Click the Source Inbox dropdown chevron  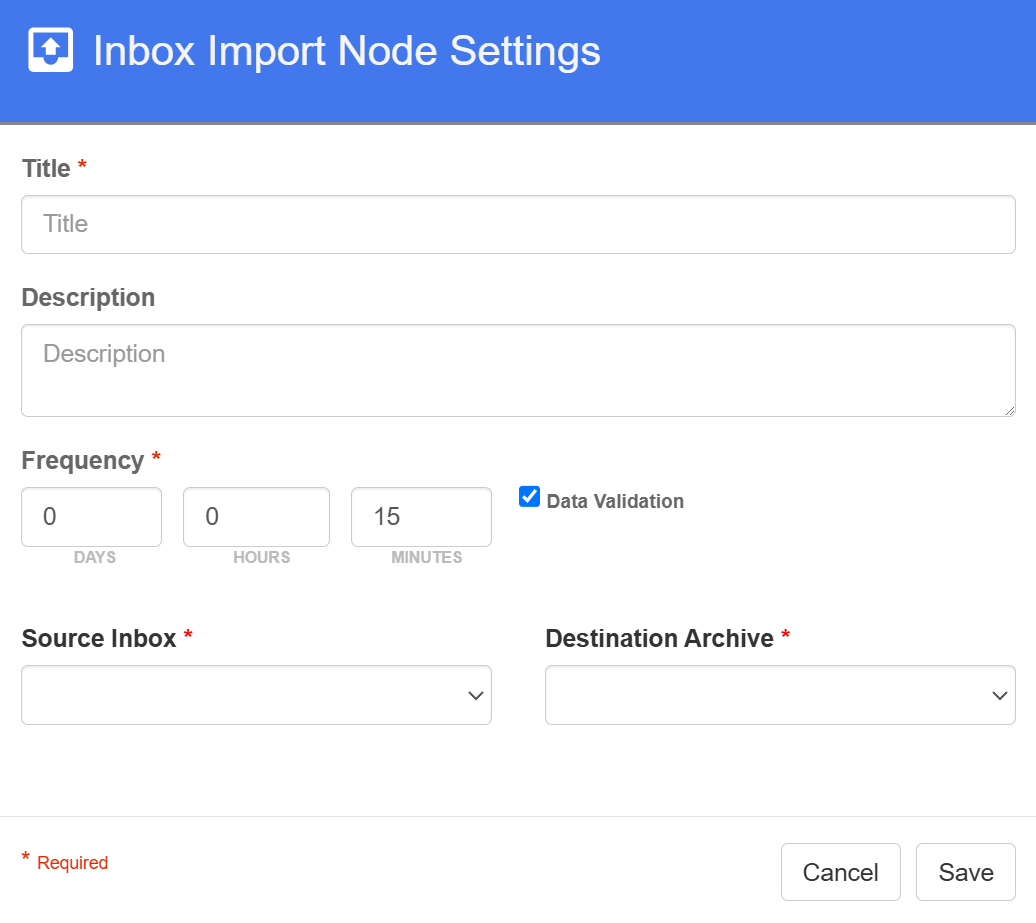(477, 695)
